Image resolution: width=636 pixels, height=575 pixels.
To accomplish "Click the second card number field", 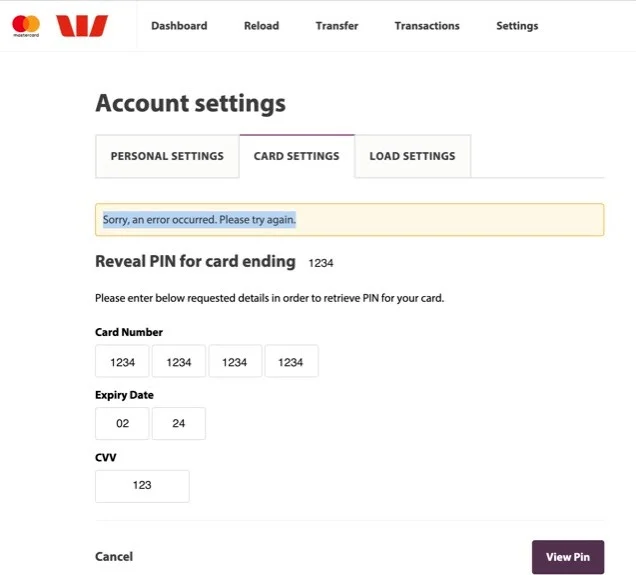I will click(178, 362).
